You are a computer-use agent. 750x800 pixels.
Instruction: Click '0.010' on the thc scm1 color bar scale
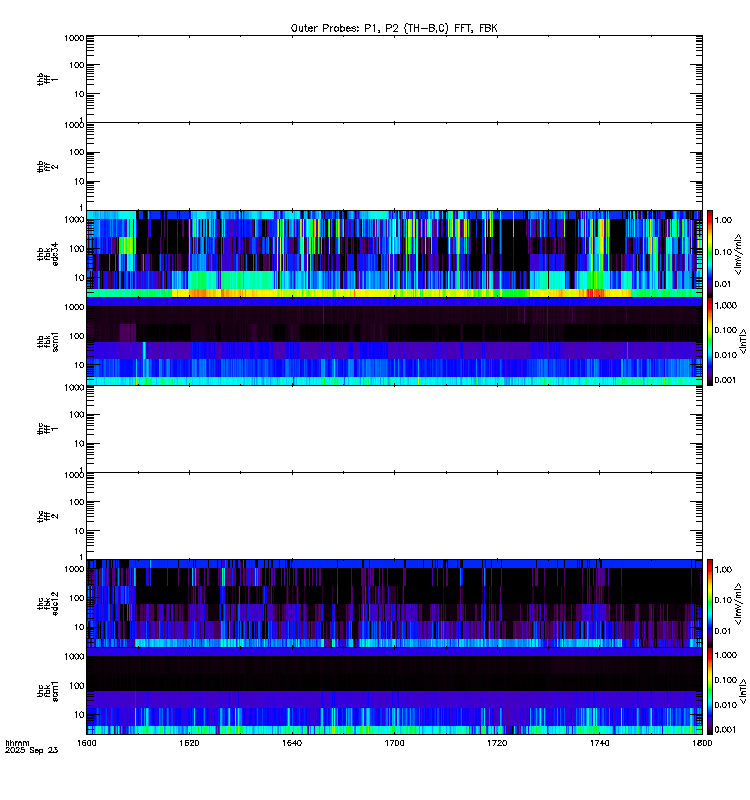[x=726, y=705]
